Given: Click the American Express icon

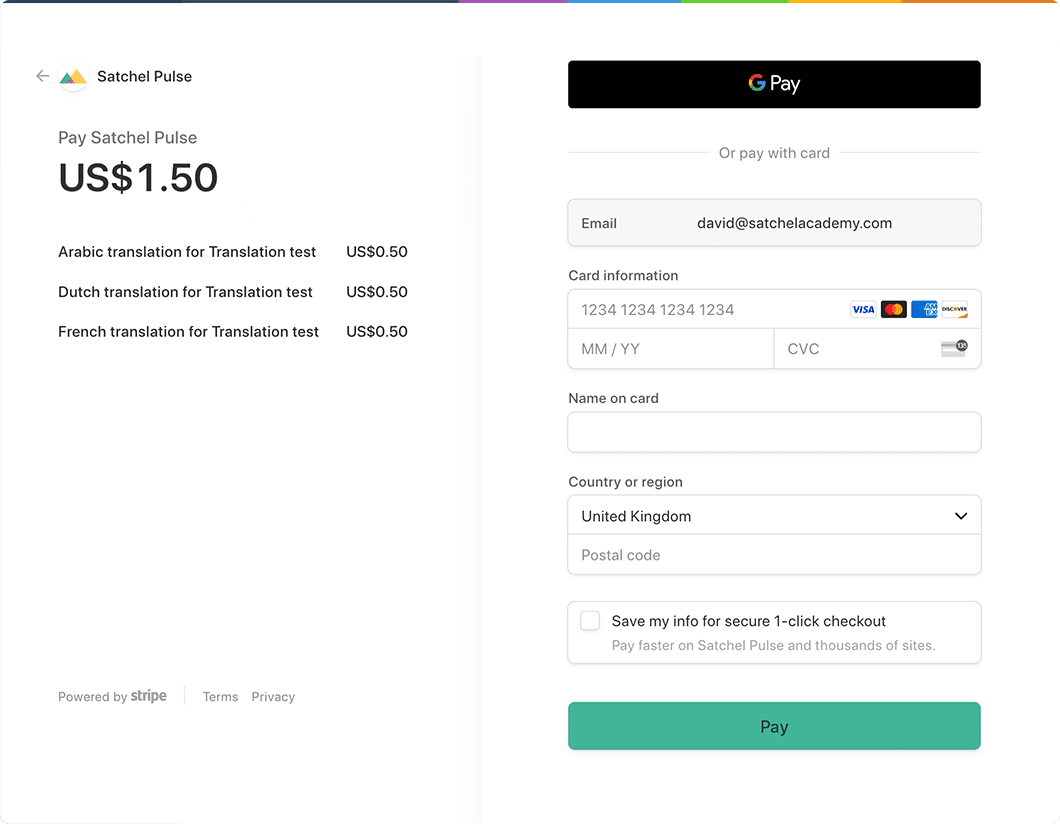Looking at the screenshot, I should point(923,310).
